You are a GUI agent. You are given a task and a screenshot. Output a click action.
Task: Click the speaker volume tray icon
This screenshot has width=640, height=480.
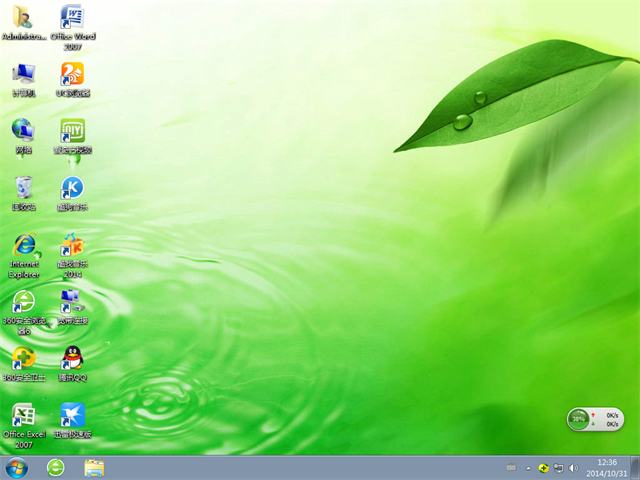[x=573, y=468]
